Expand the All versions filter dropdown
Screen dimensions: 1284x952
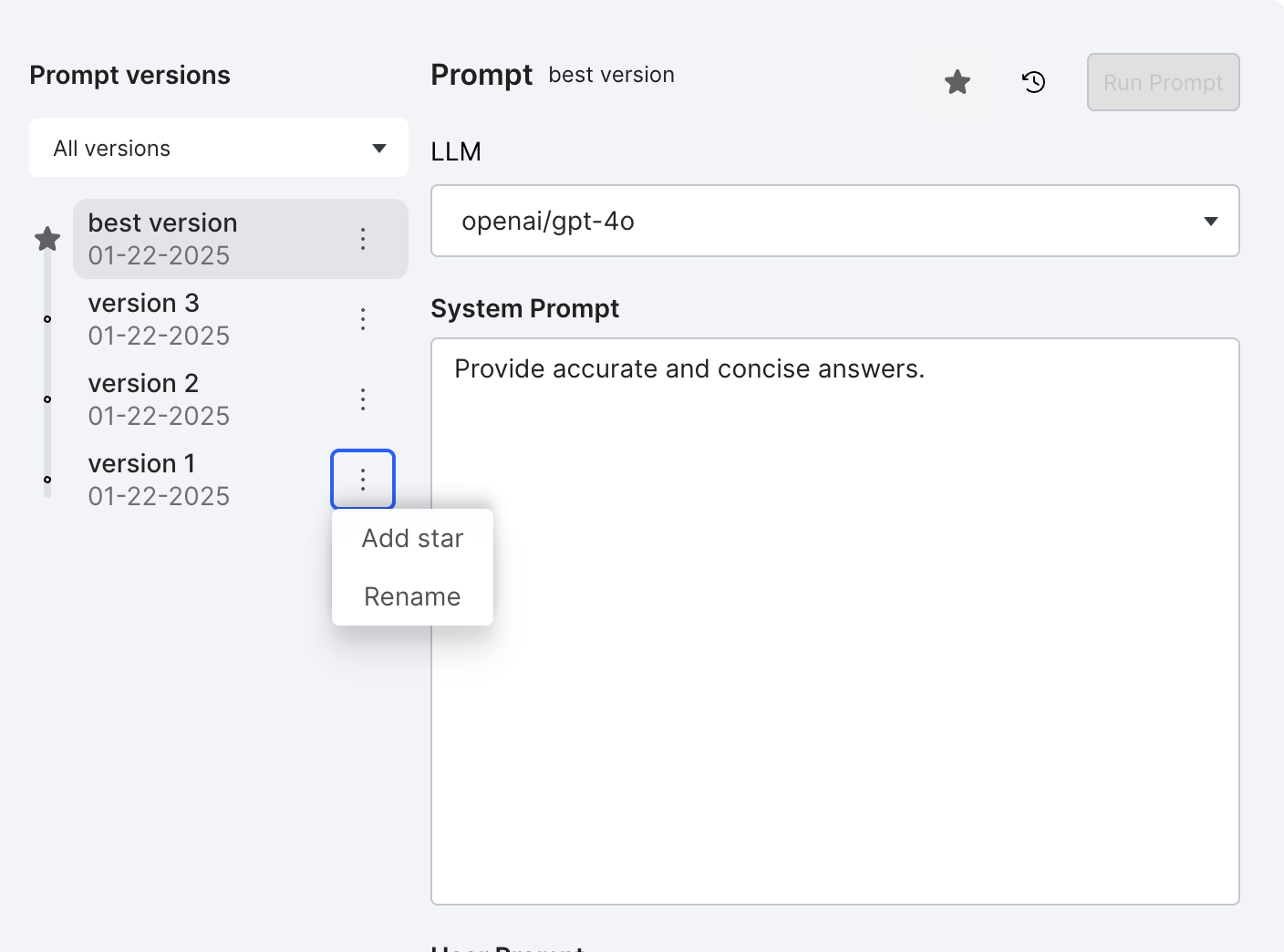pos(219,148)
